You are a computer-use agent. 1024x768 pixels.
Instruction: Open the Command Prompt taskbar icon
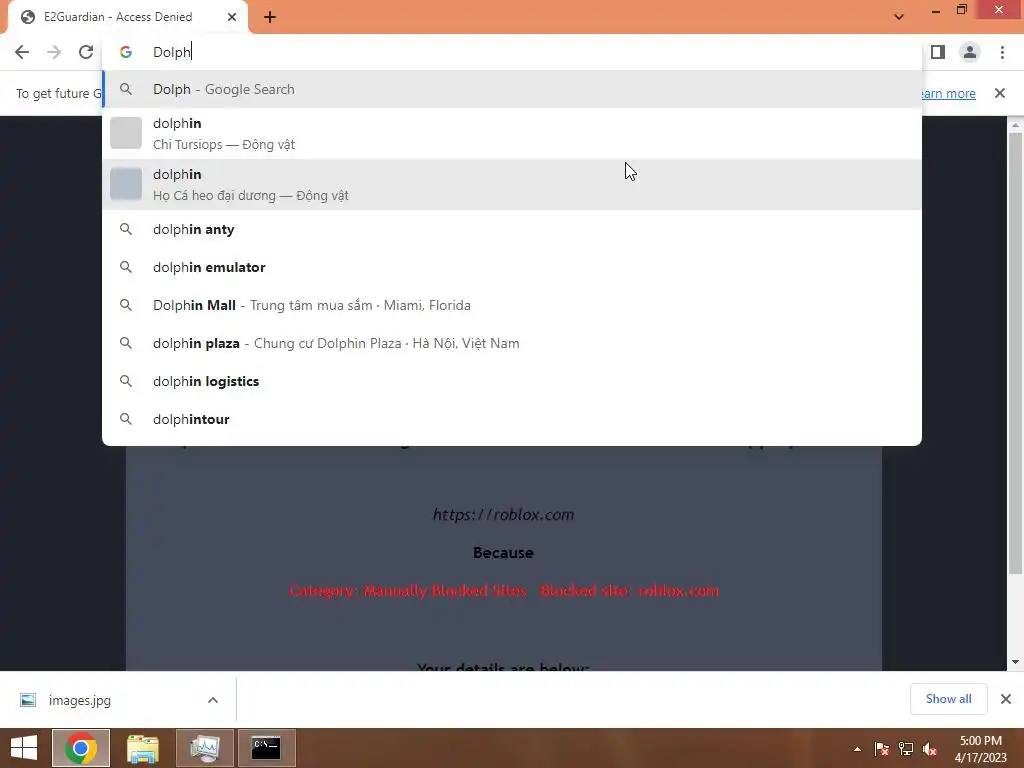point(266,748)
